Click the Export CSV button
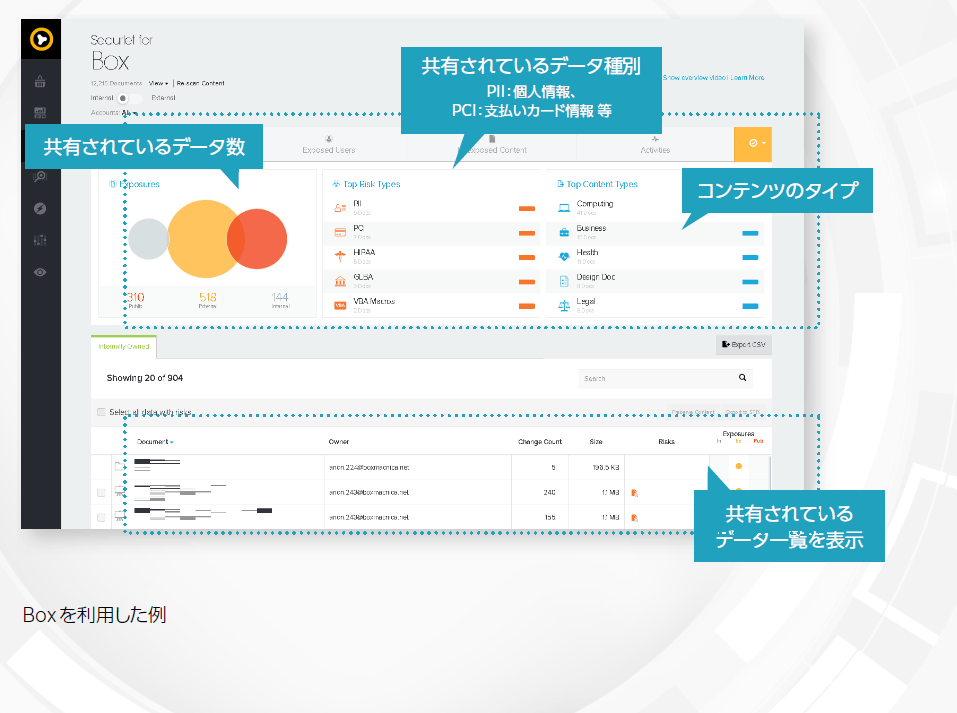Viewport: 957px width, 713px height. (743, 344)
